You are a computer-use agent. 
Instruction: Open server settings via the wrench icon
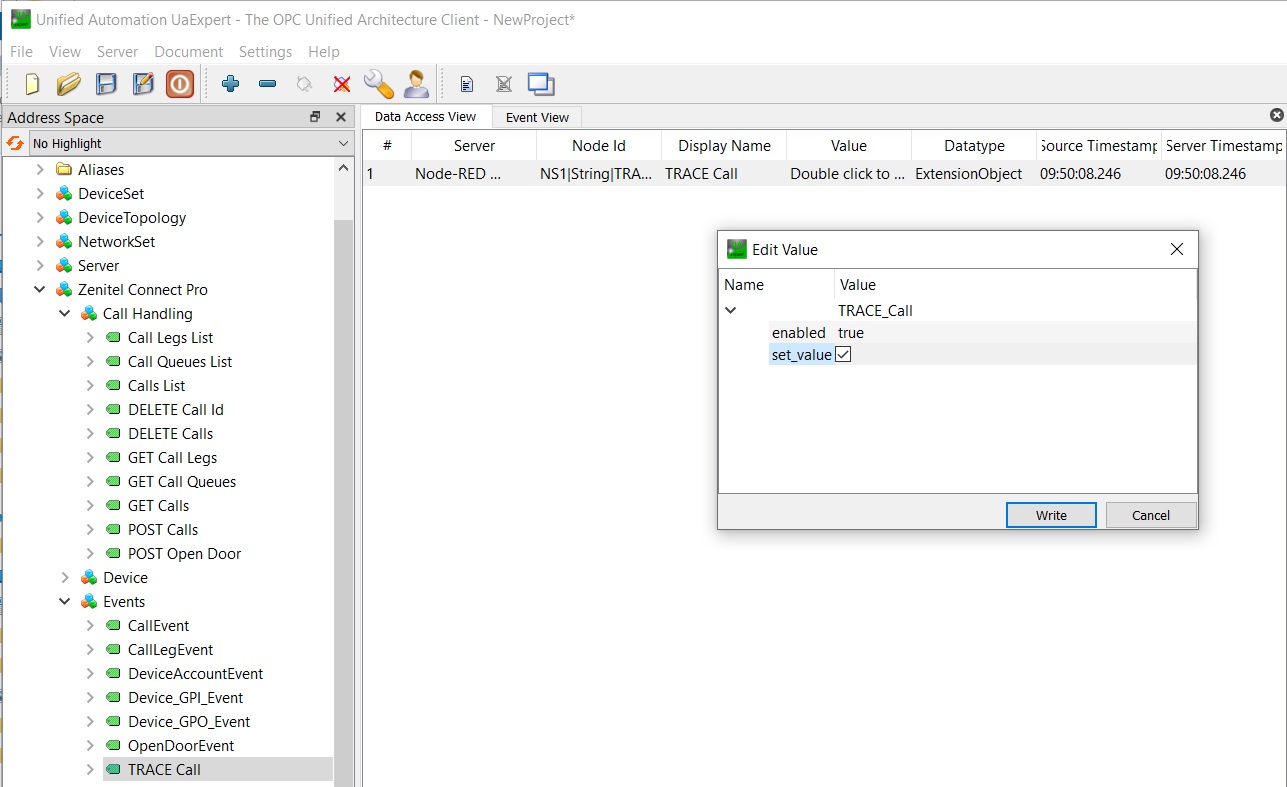(378, 84)
